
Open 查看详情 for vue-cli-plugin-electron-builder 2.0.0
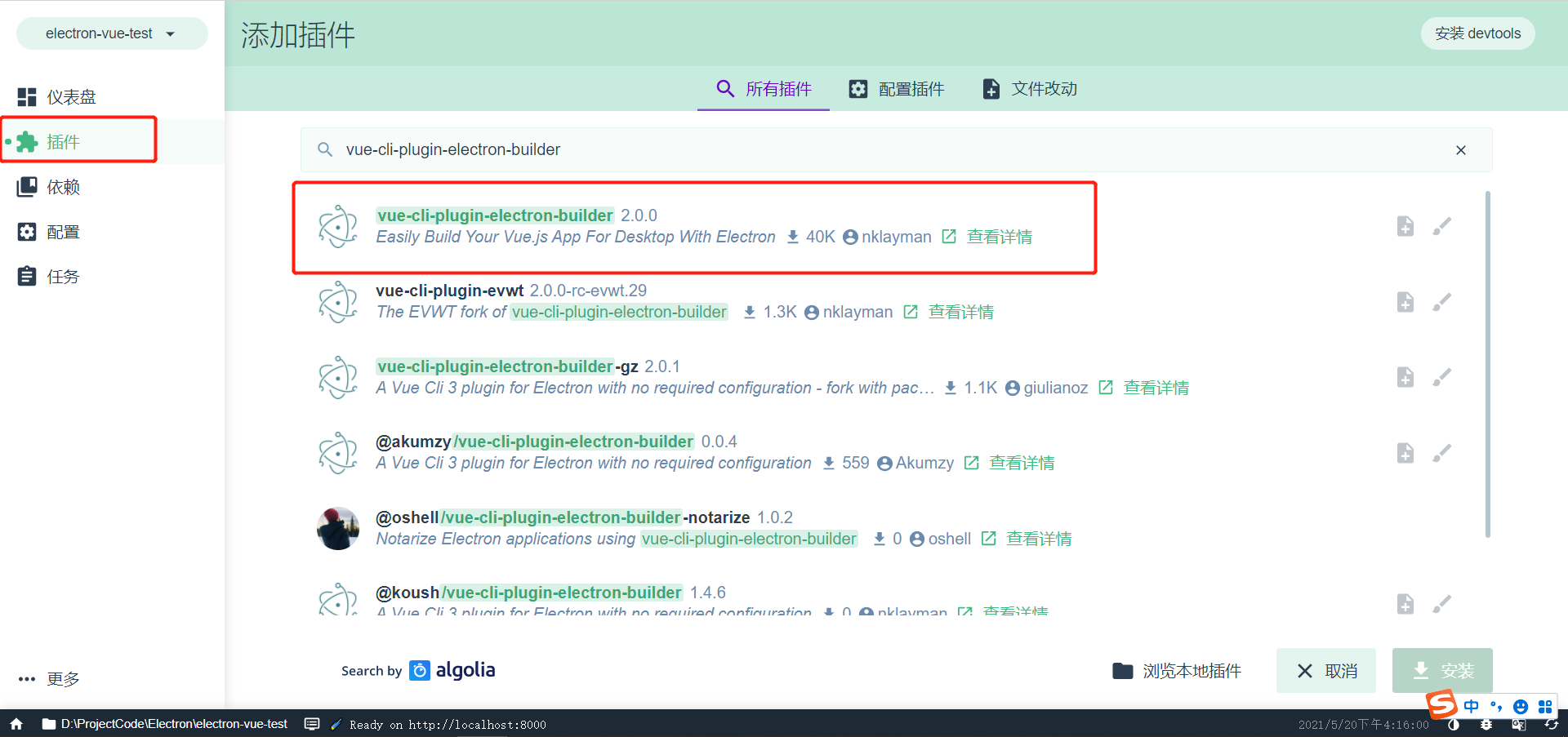tap(1000, 237)
